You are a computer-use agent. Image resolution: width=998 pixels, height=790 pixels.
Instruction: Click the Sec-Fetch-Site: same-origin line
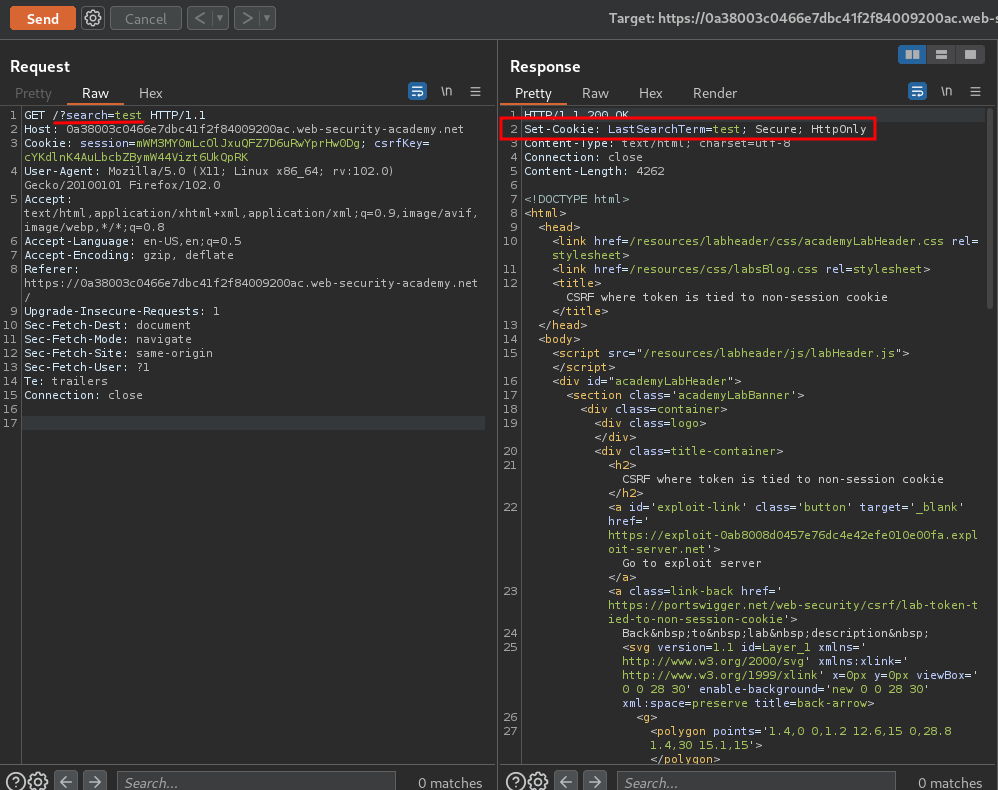(x=118, y=353)
